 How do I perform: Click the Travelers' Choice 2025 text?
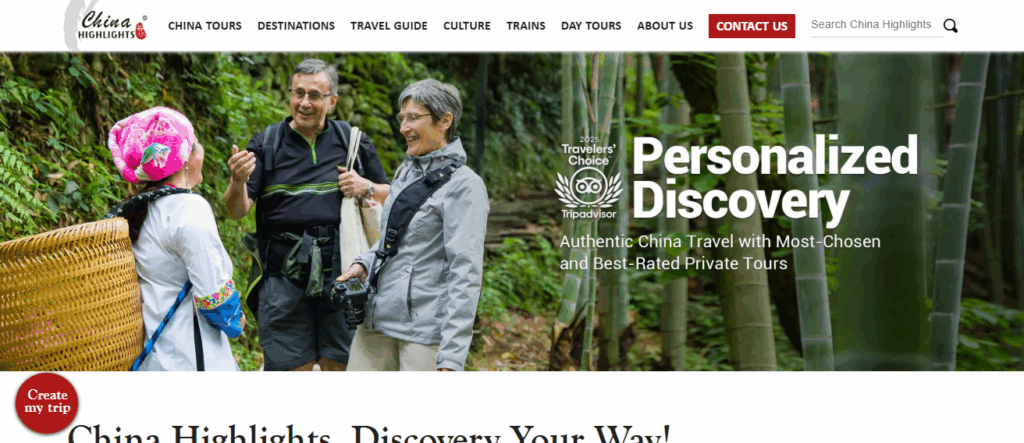point(588,152)
